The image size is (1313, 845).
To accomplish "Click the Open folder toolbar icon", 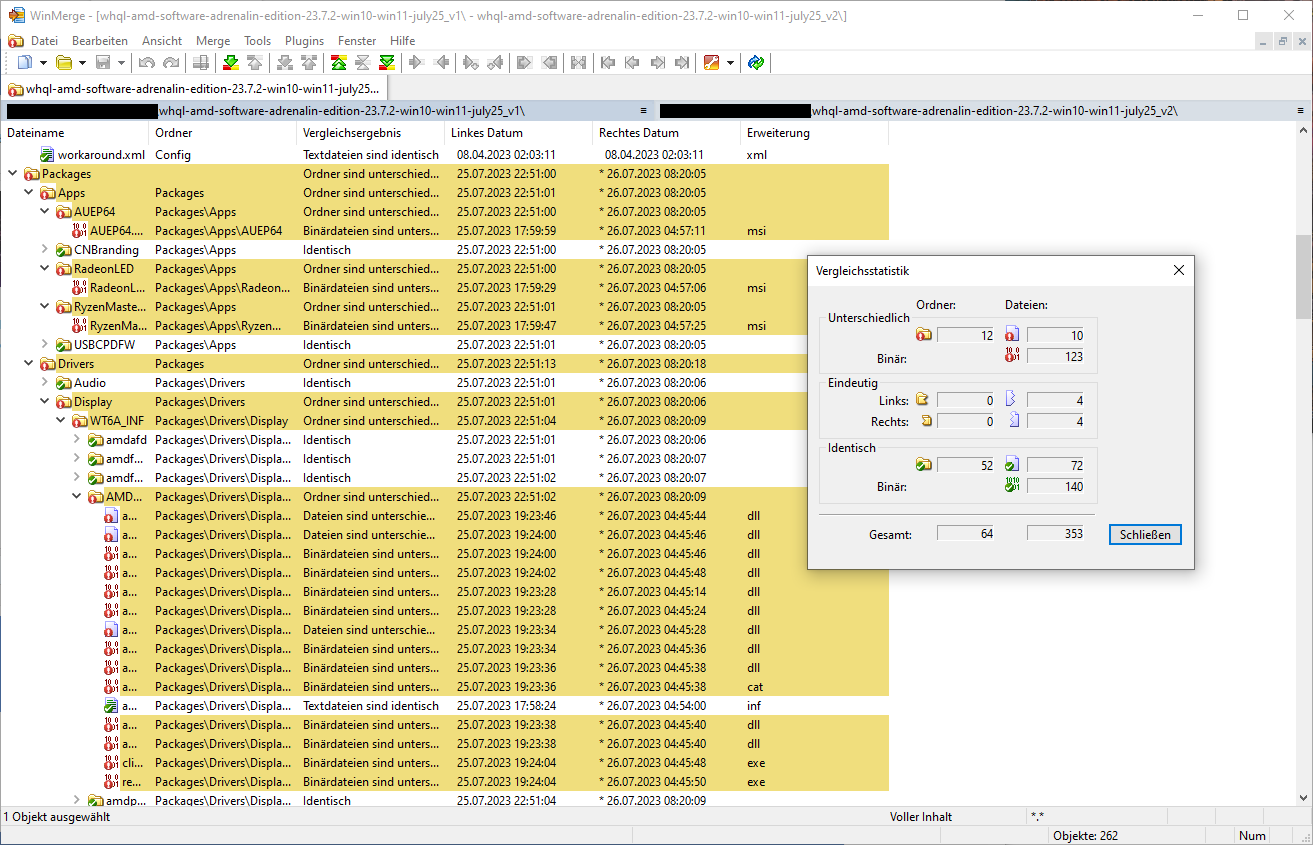I will tap(64, 63).
